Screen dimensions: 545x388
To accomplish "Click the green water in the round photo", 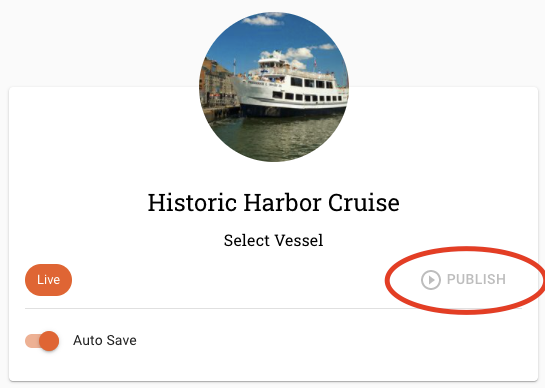I will (x=275, y=137).
